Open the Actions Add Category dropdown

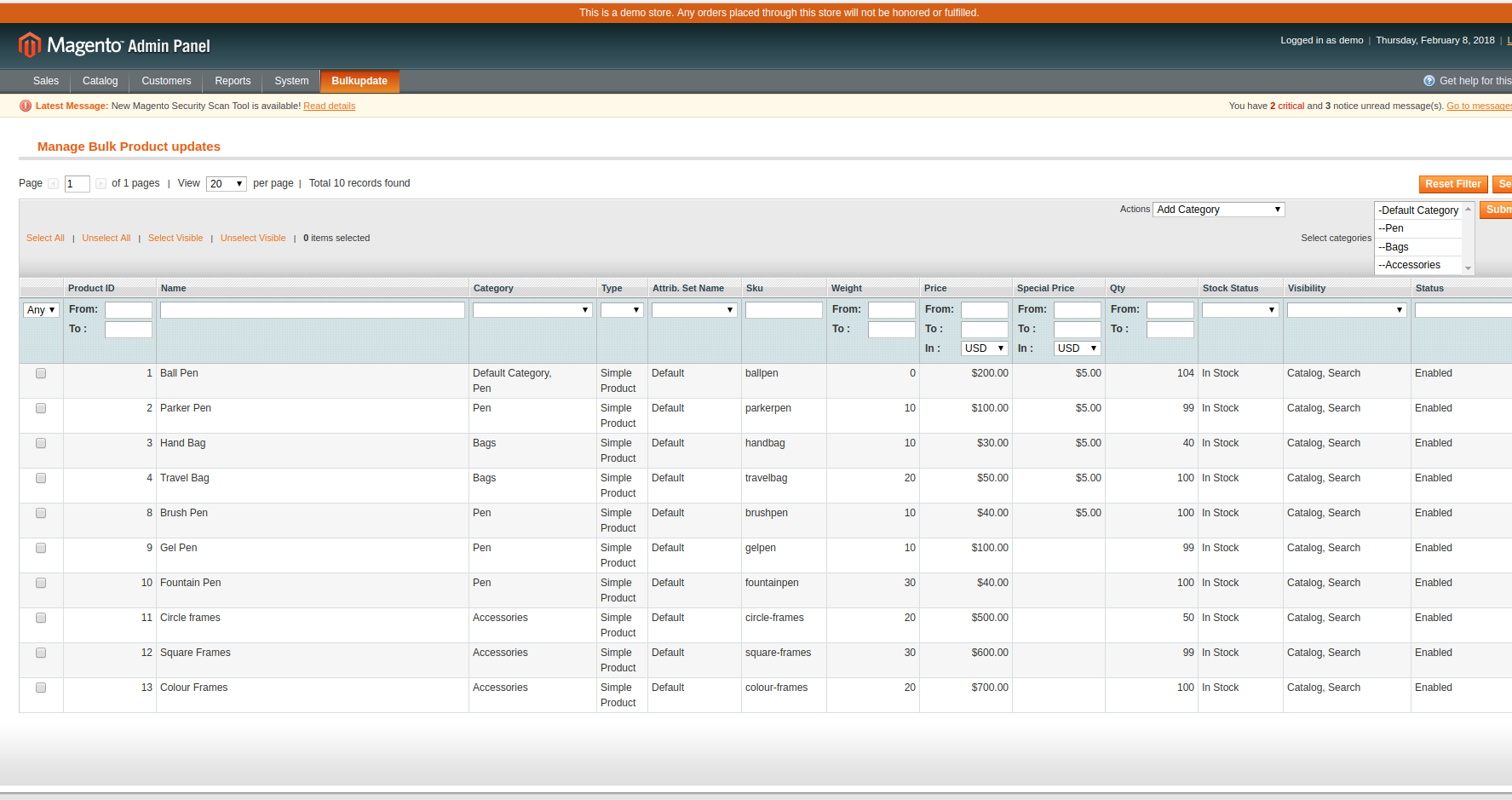coord(1218,210)
